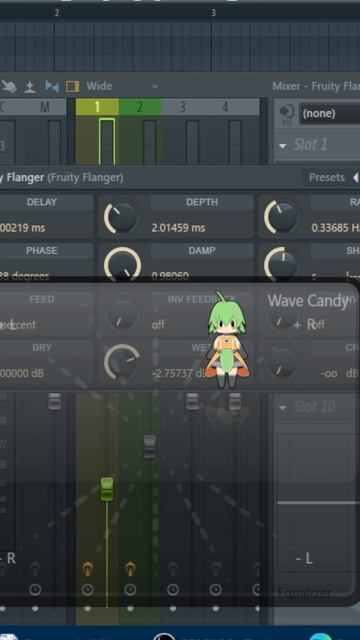
Task: Click the blue bow-tie icon in mixer toolbar
Action: coord(52,87)
